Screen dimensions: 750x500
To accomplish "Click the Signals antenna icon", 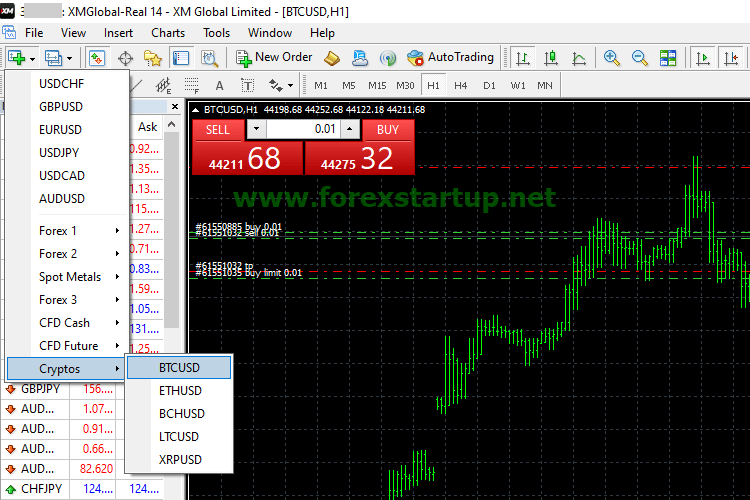I will [387, 58].
